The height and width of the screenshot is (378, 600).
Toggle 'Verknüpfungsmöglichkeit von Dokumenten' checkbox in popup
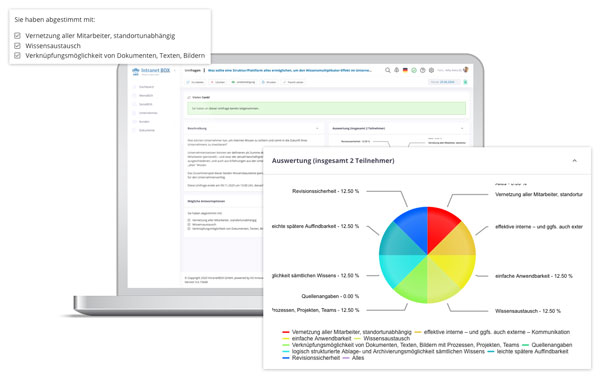[x=17, y=55]
